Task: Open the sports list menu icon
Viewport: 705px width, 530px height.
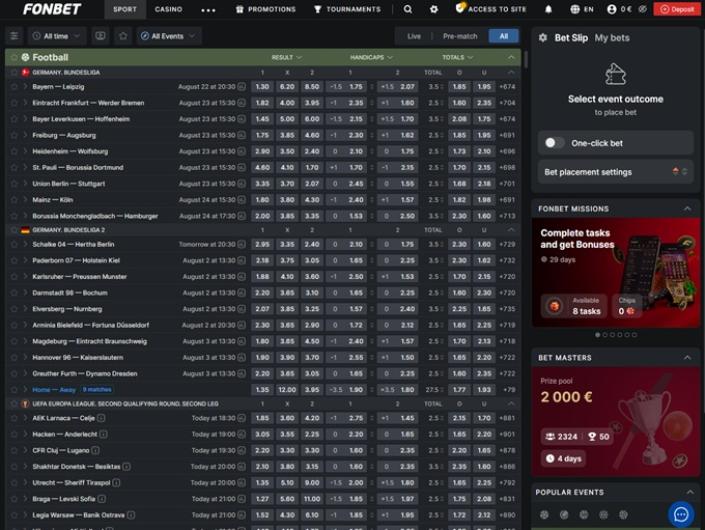Action: tap(13, 36)
